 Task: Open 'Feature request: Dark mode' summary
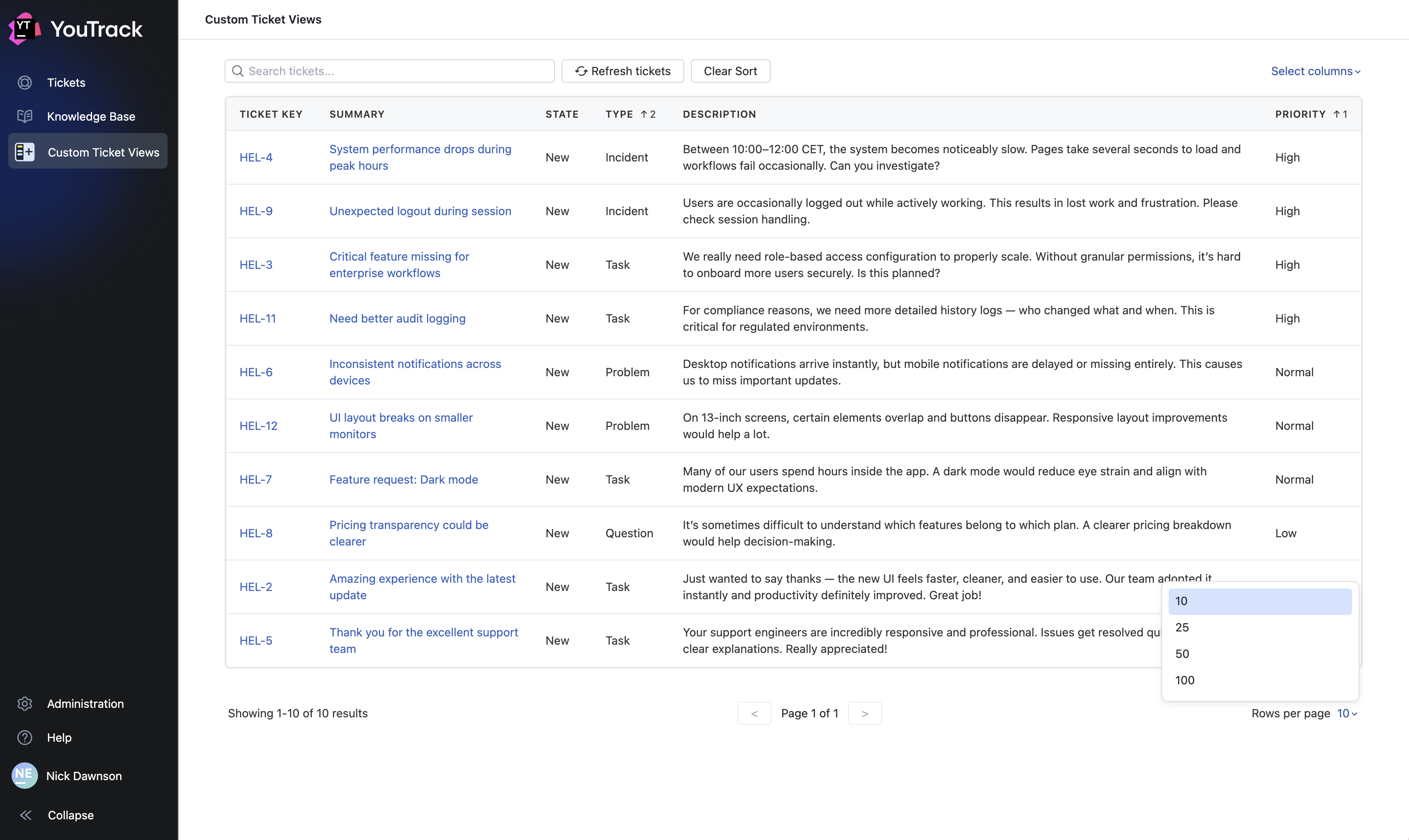(403, 479)
